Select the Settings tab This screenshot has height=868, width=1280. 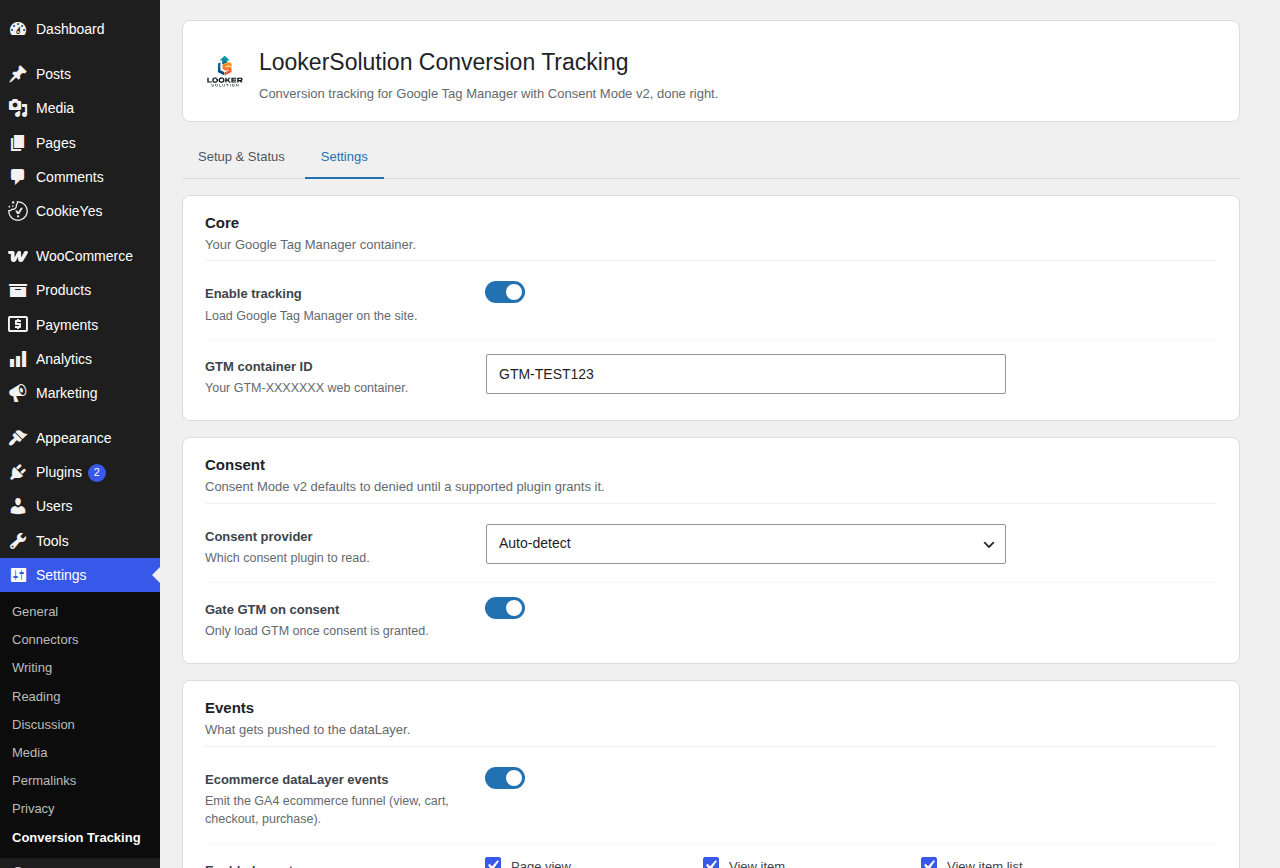344,157
